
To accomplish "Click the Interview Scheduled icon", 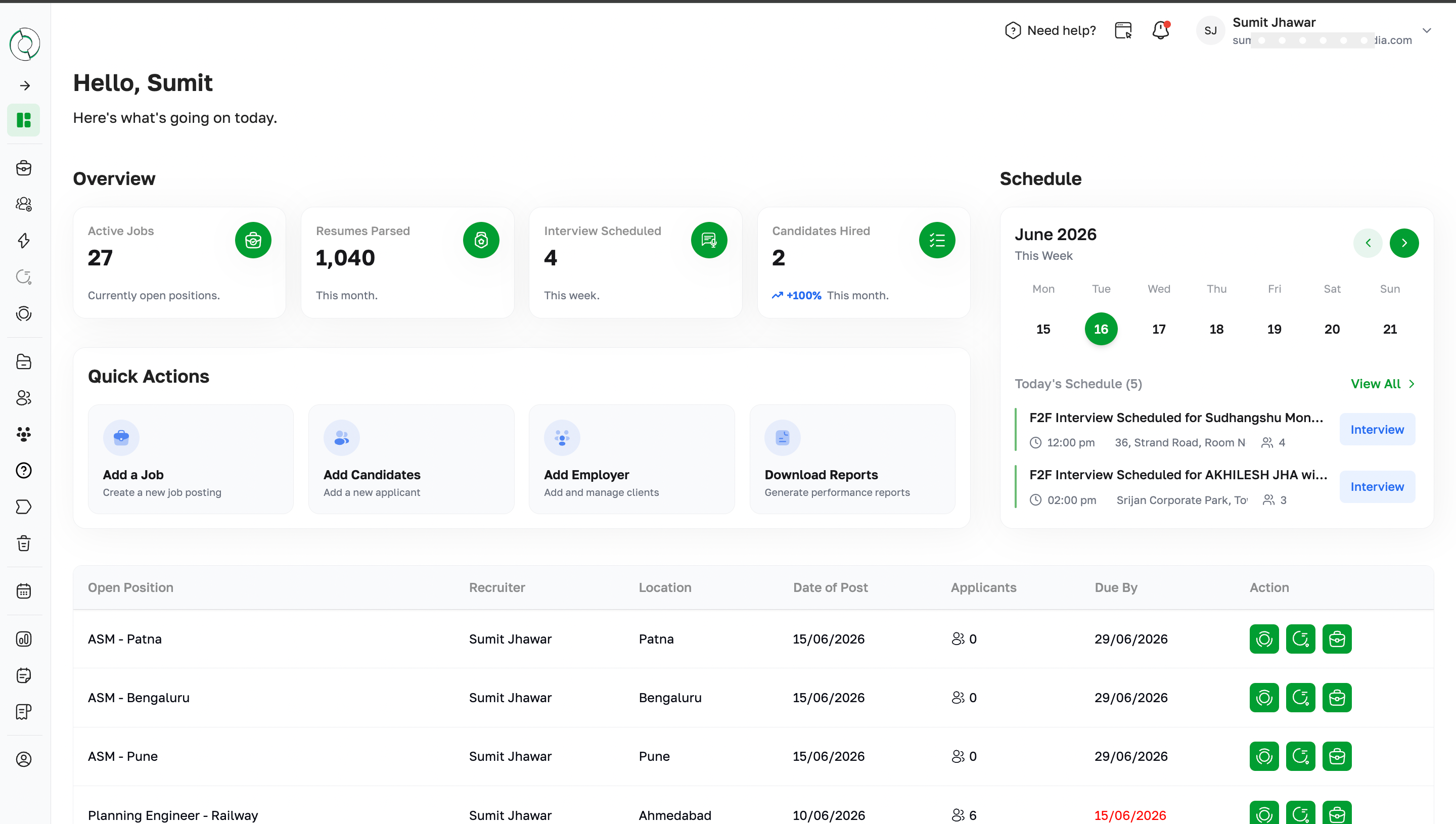I will pyautogui.click(x=709, y=240).
